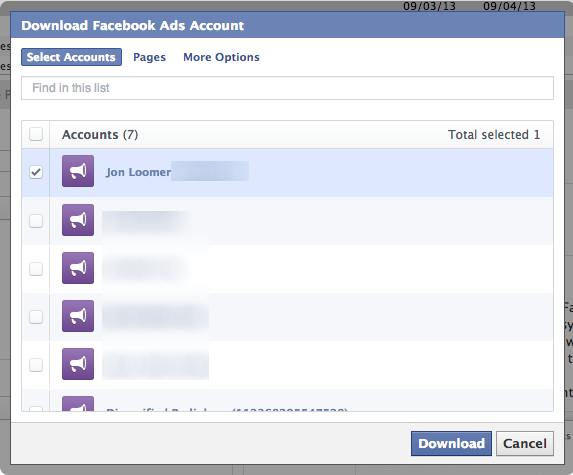The width and height of the screenshot is (573, 475).
Task: Check the third account row checkbox
Action: (x=36, y=269)
